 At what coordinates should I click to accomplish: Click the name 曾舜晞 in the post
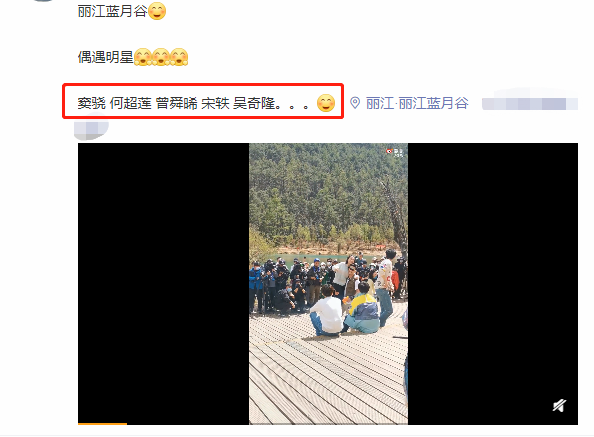[177, 103]
